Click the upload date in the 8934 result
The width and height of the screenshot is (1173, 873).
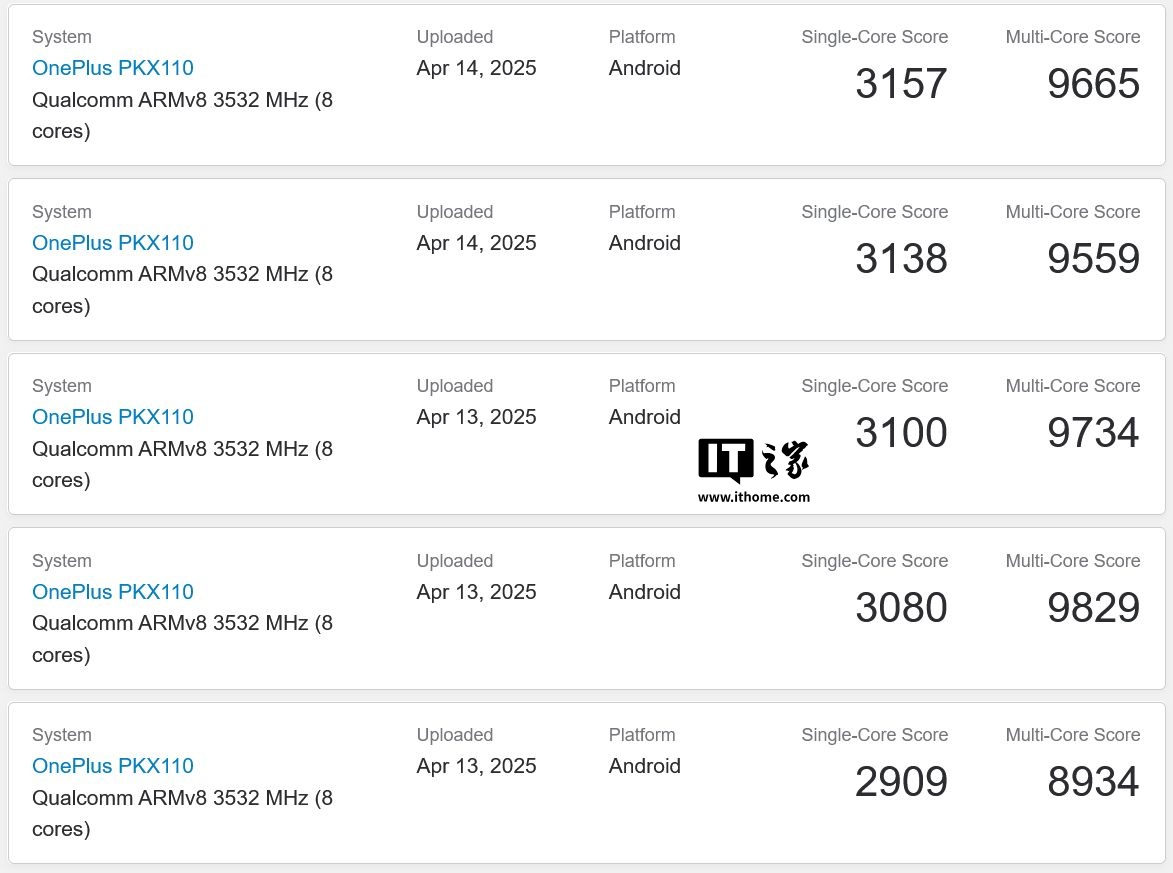pos(476,766)
